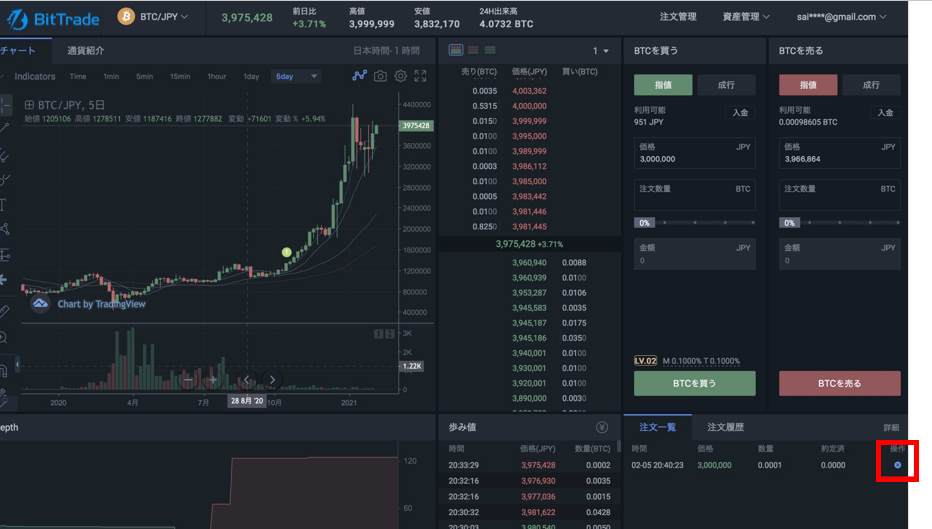Switch buy panel to 成行 market order
The image size is (932, 529).
click(x=726, y=85)
